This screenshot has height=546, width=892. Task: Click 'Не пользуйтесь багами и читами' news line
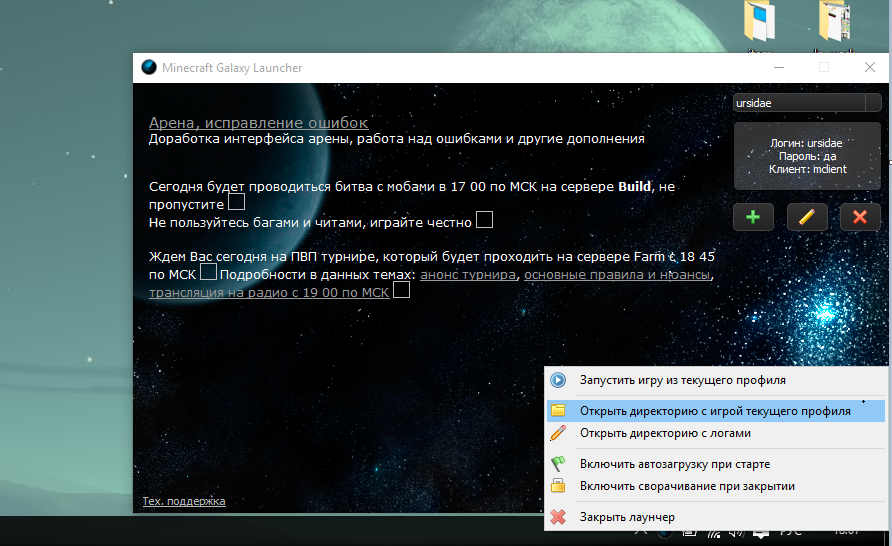pos(310,222)
